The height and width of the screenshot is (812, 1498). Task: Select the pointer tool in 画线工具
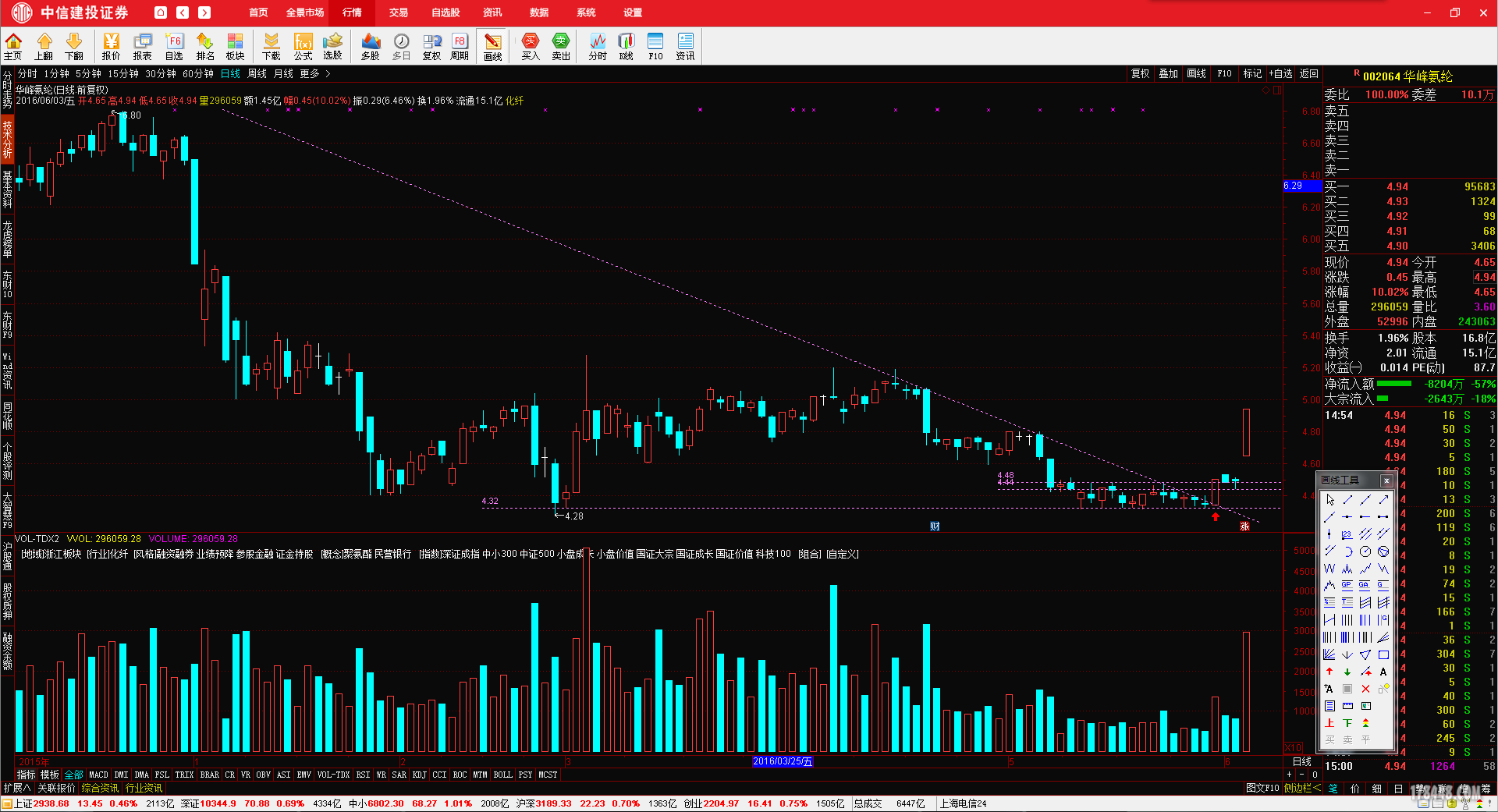pyautogui.click(x=1329, y=499)
